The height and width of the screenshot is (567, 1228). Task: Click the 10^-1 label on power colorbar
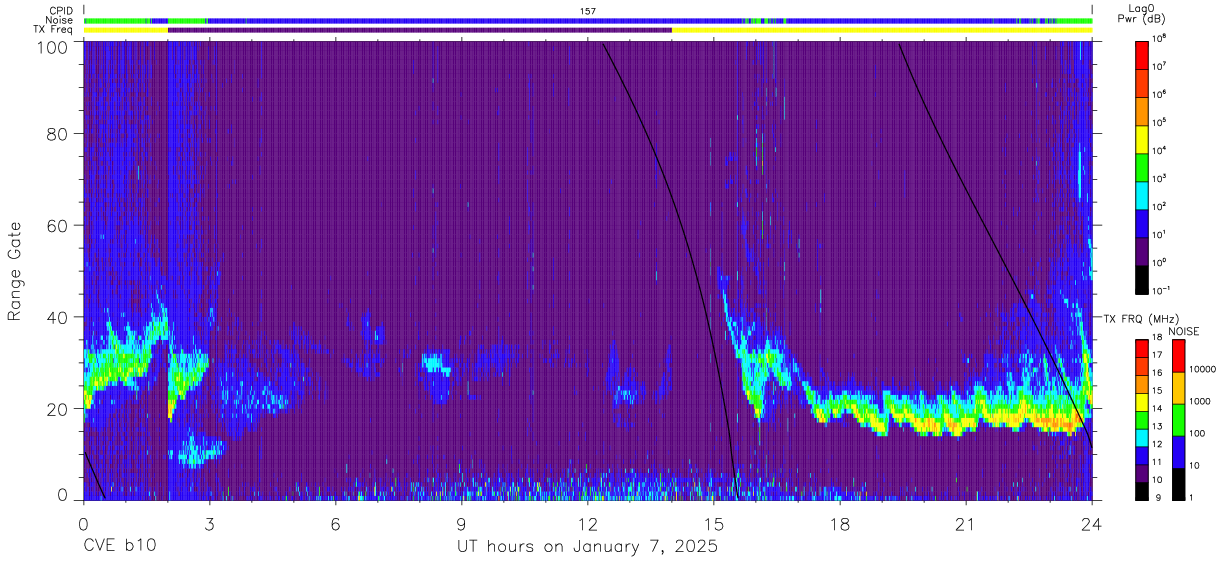pos(1162,290)
